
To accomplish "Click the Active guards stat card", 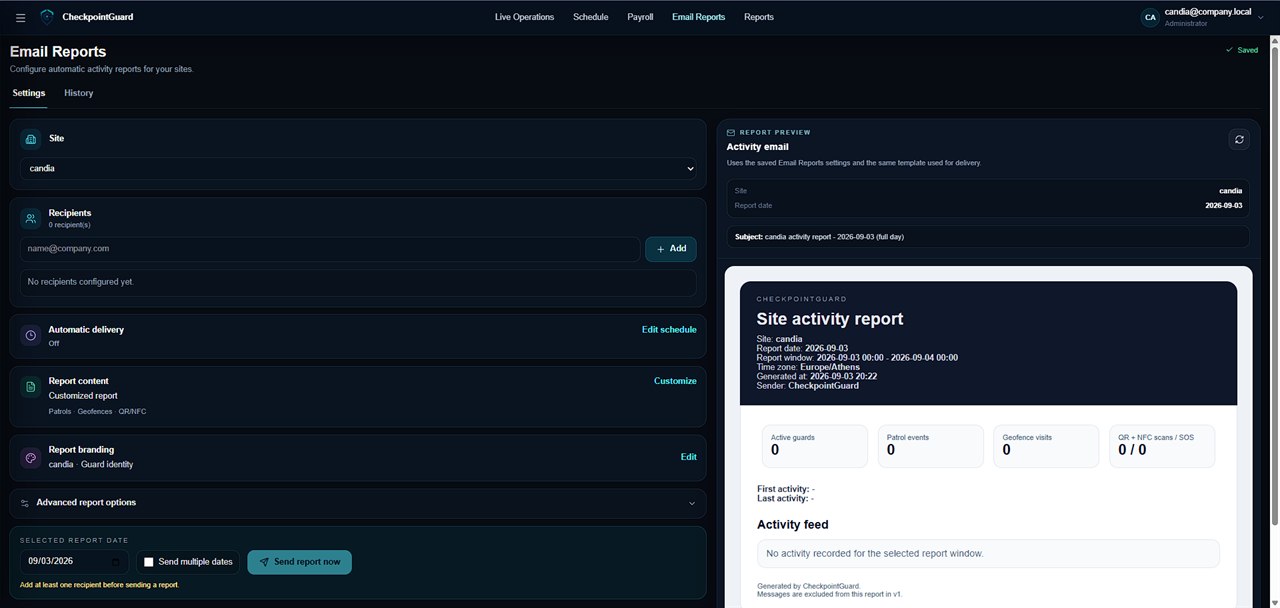I will [x=815, y=446].
